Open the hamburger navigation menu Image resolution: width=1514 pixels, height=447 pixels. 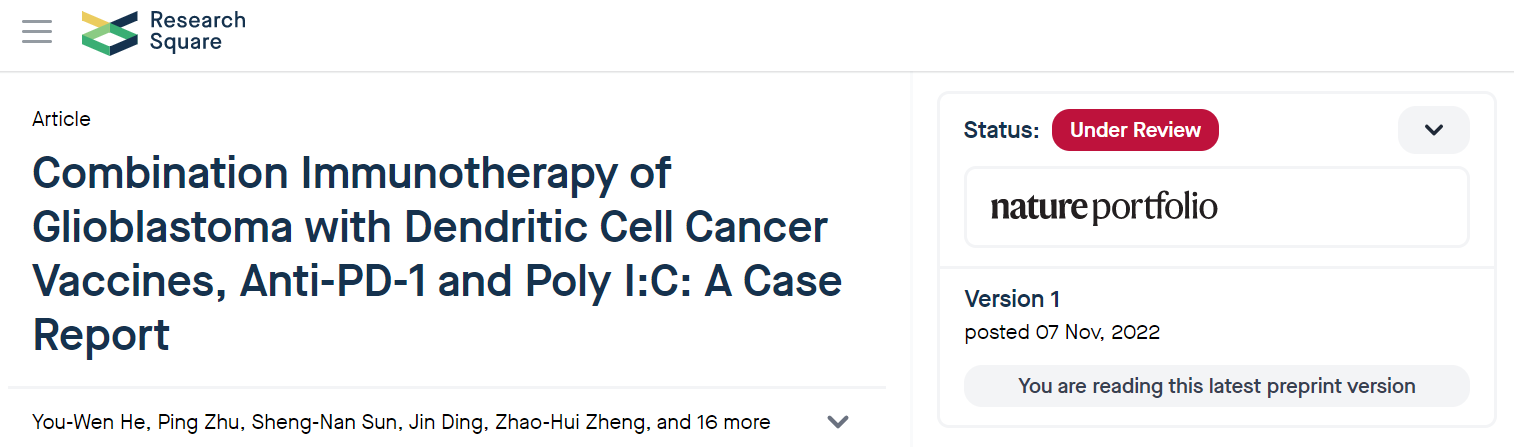point(37,31)
